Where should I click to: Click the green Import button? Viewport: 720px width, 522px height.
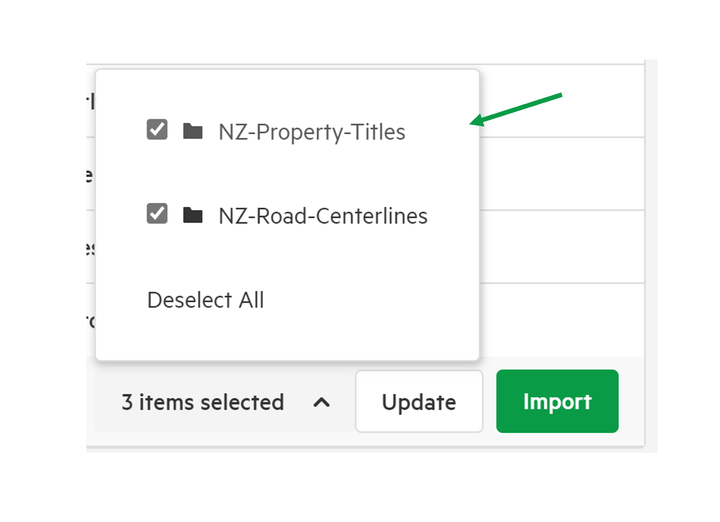tap(557, 401)
